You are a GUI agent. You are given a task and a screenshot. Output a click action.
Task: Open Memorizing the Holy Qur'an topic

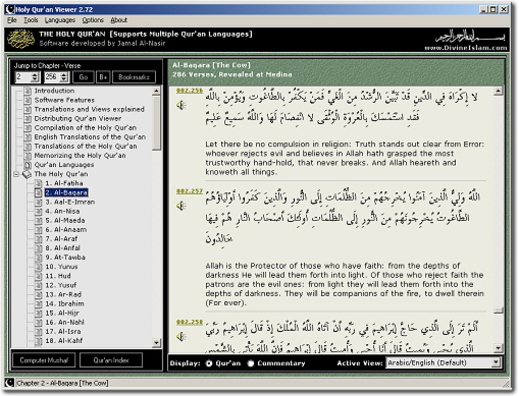tap(80, 156)
